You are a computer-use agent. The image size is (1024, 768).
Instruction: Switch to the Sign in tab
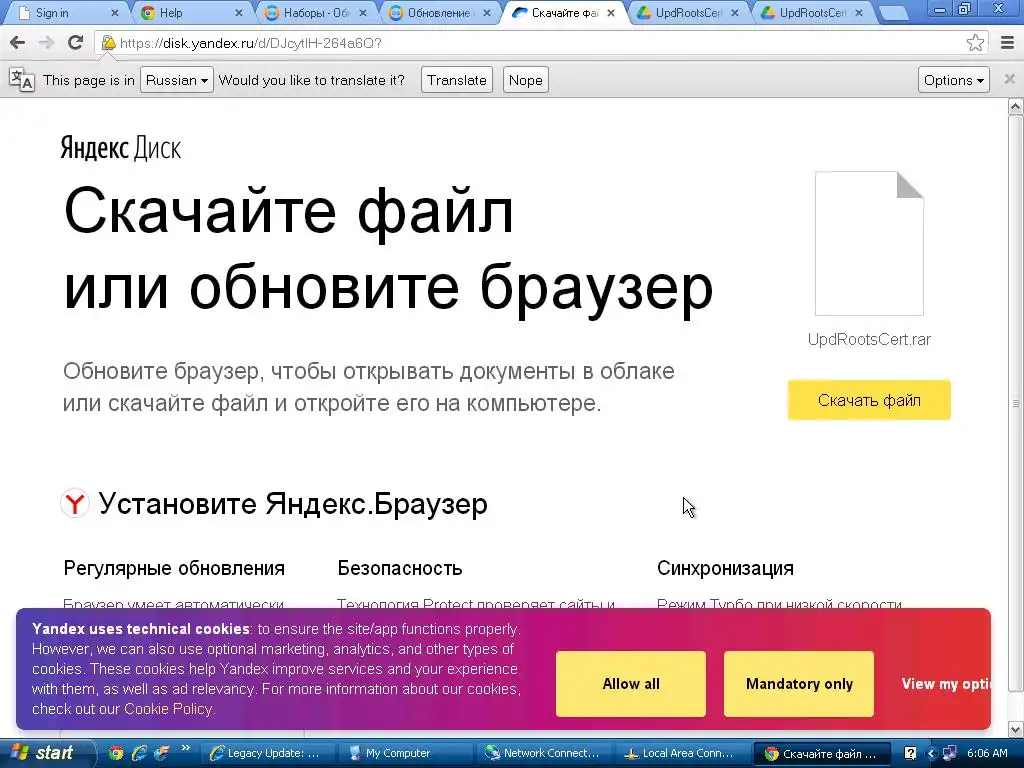coord(65,13)
